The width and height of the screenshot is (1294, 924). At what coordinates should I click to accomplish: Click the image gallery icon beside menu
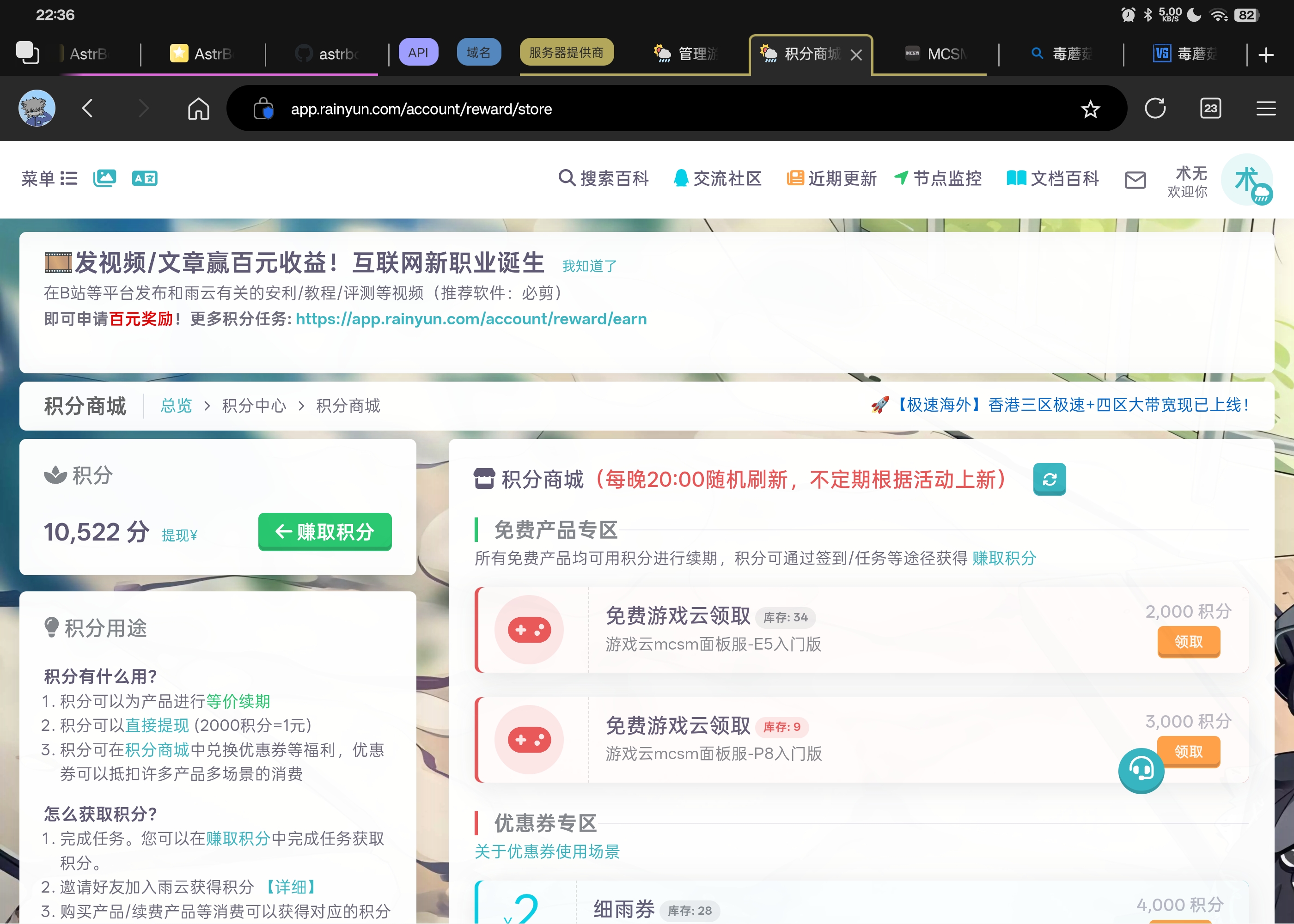pyautogui.click(x=105, y=179)
